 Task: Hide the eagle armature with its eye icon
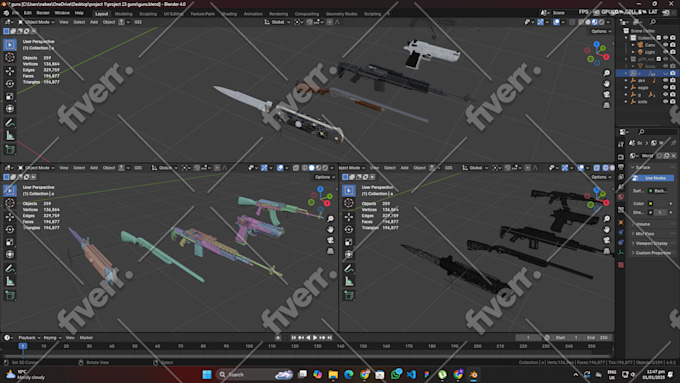[x=666, y=88]
